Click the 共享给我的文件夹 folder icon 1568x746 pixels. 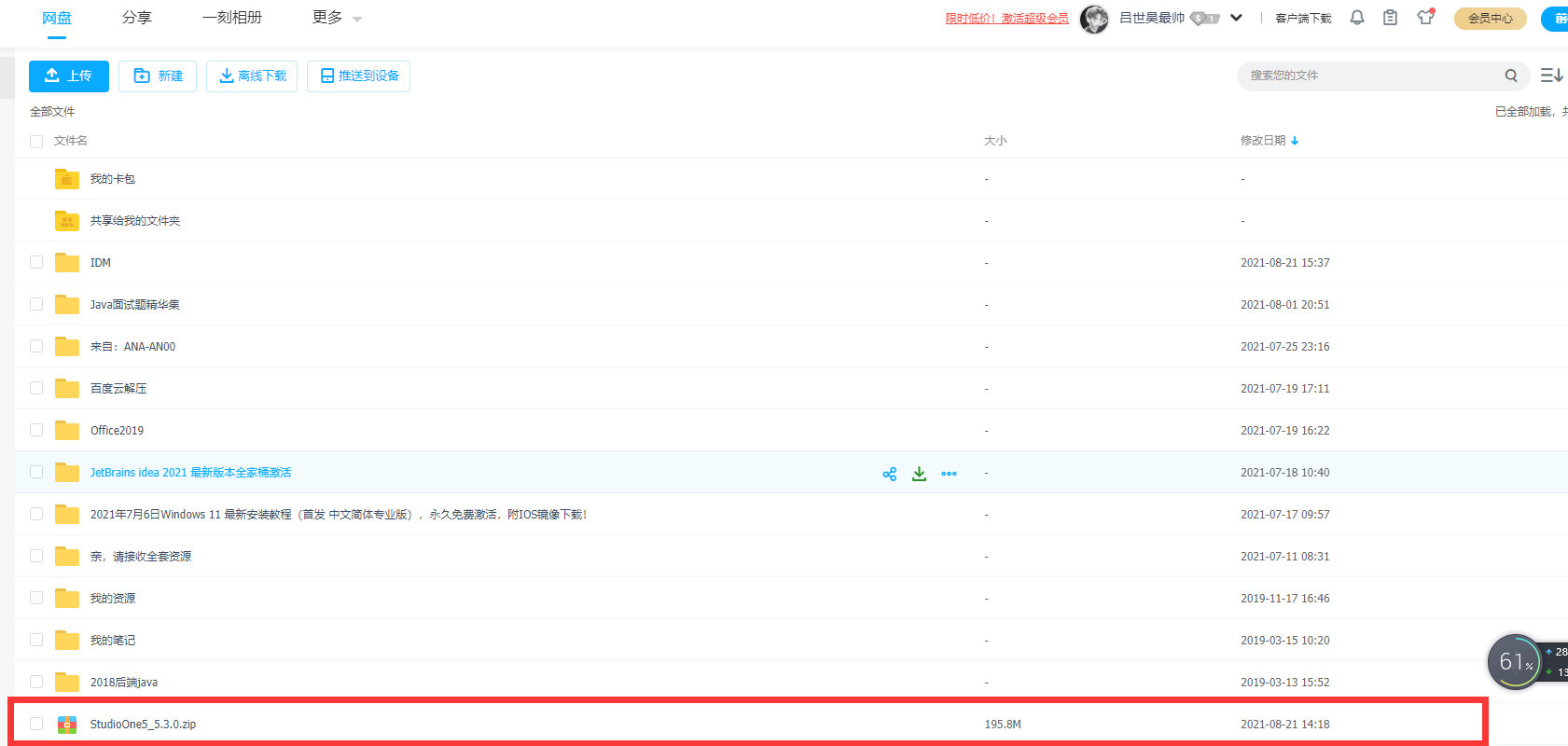tap(67, 220)
